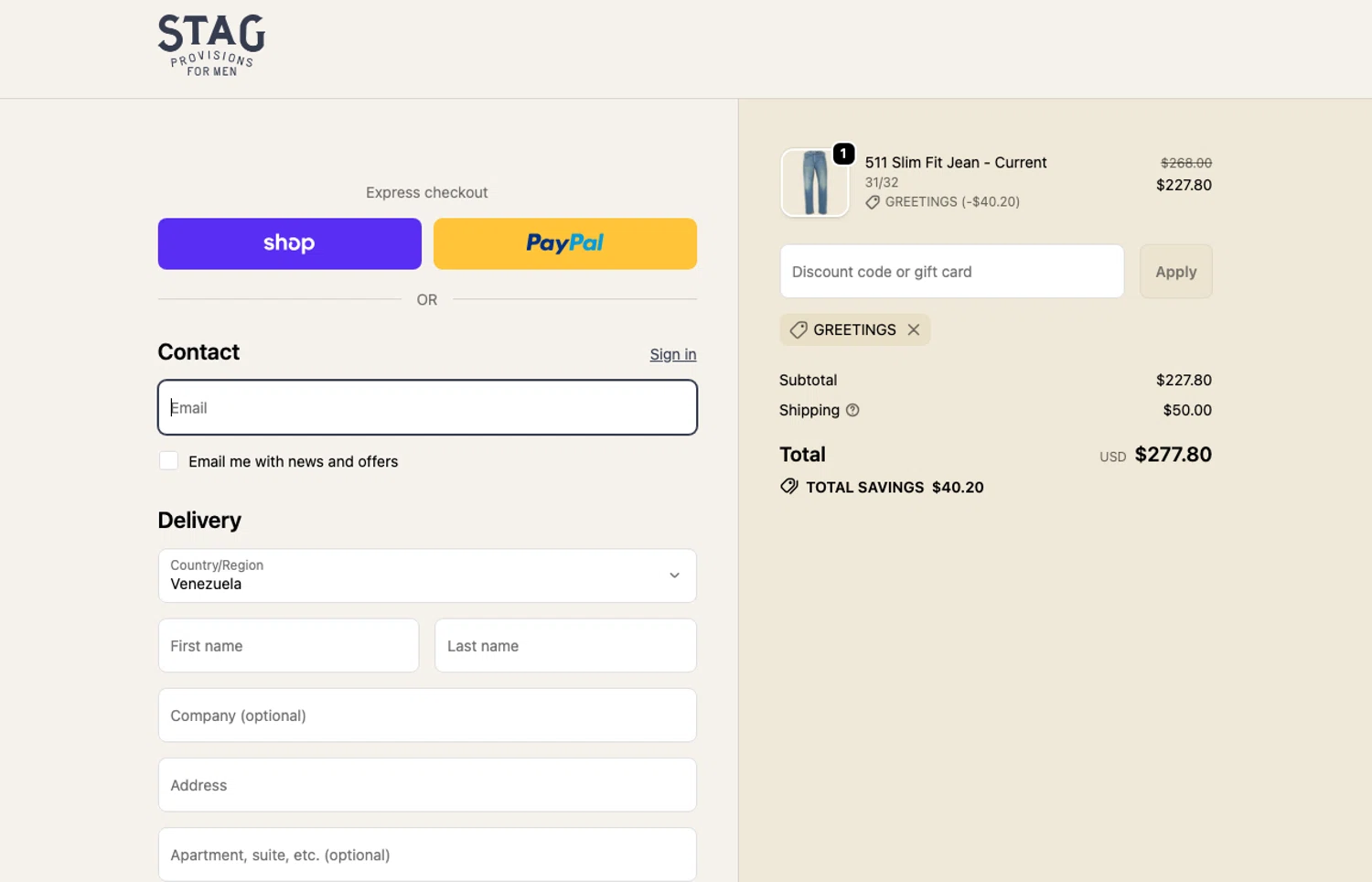Open the Sign in link
1372x882 pixels.
point(673,354)
